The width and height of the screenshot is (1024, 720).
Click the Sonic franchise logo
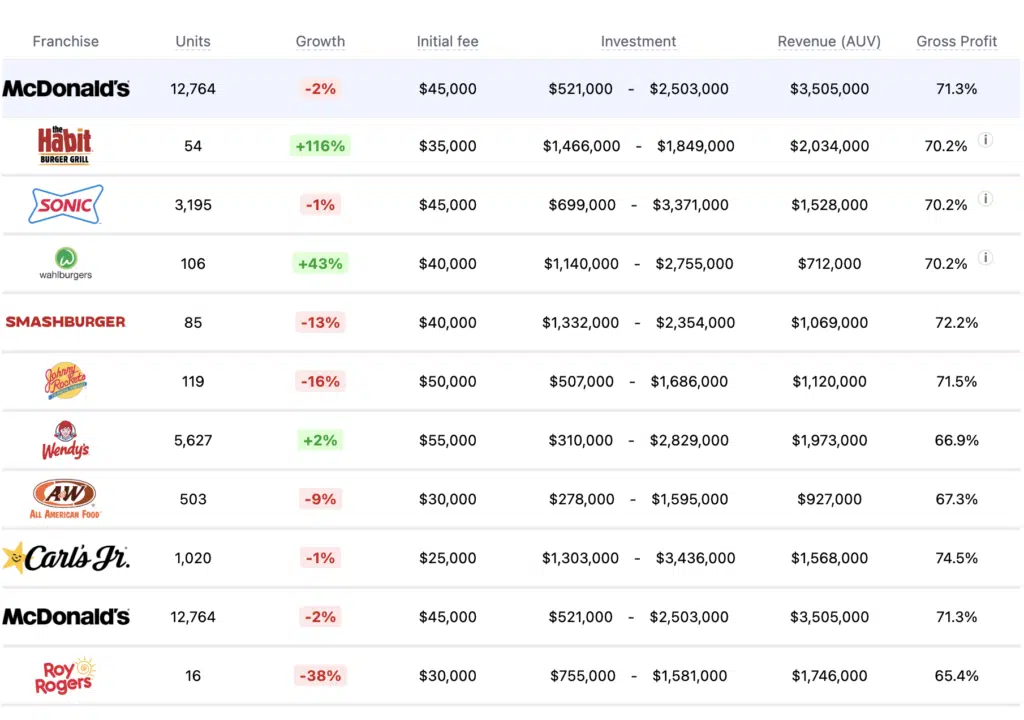[x=66, y=204]
